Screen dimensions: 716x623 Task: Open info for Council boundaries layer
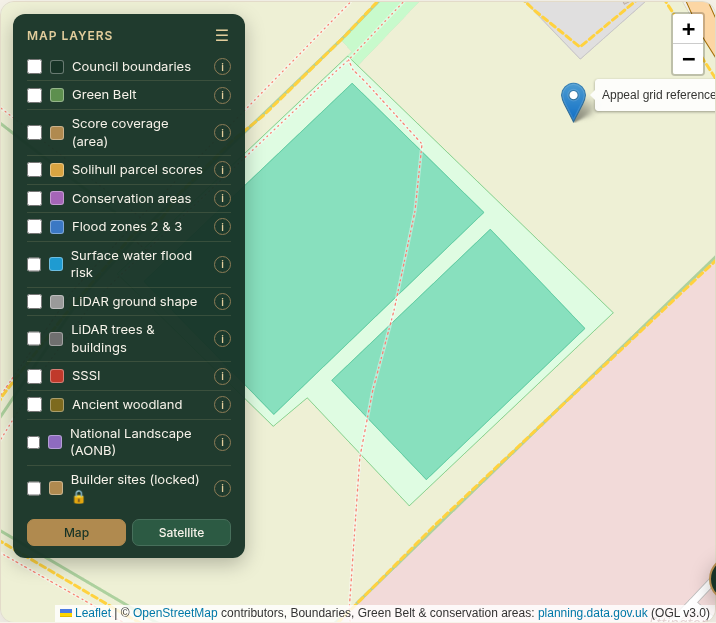[222, 67]
